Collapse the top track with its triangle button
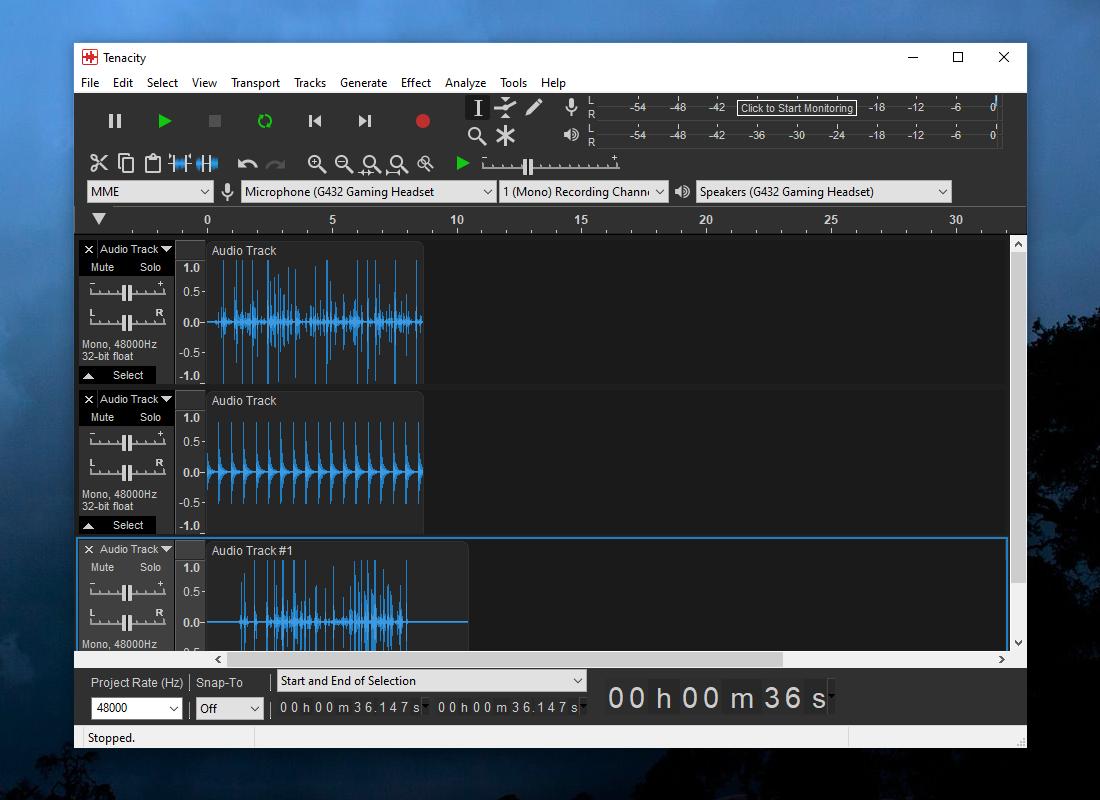Image resolution: width=1100 pixels, height=800 pixels. 88,375
